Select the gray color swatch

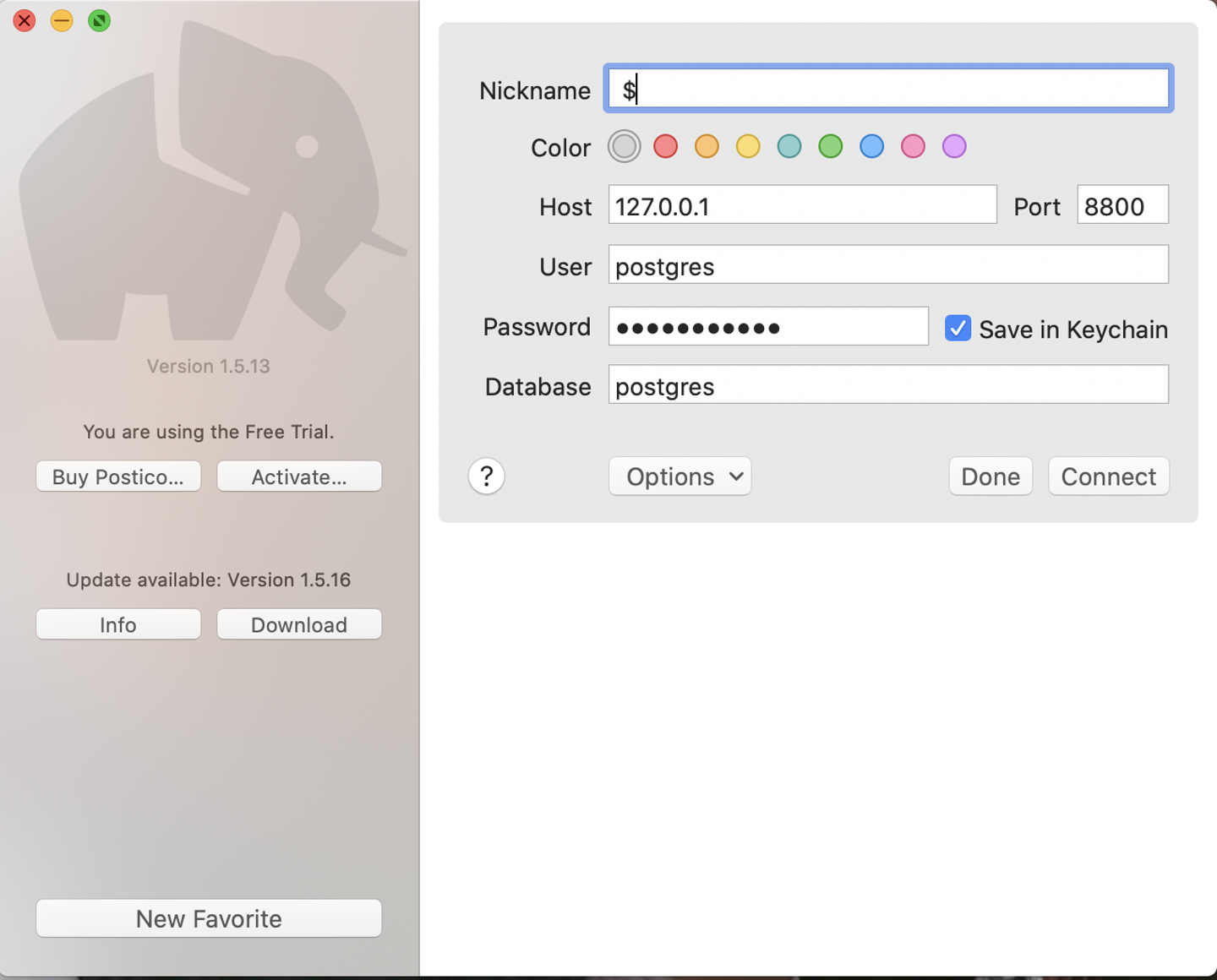pyautogui.click(x=625, y=146)
